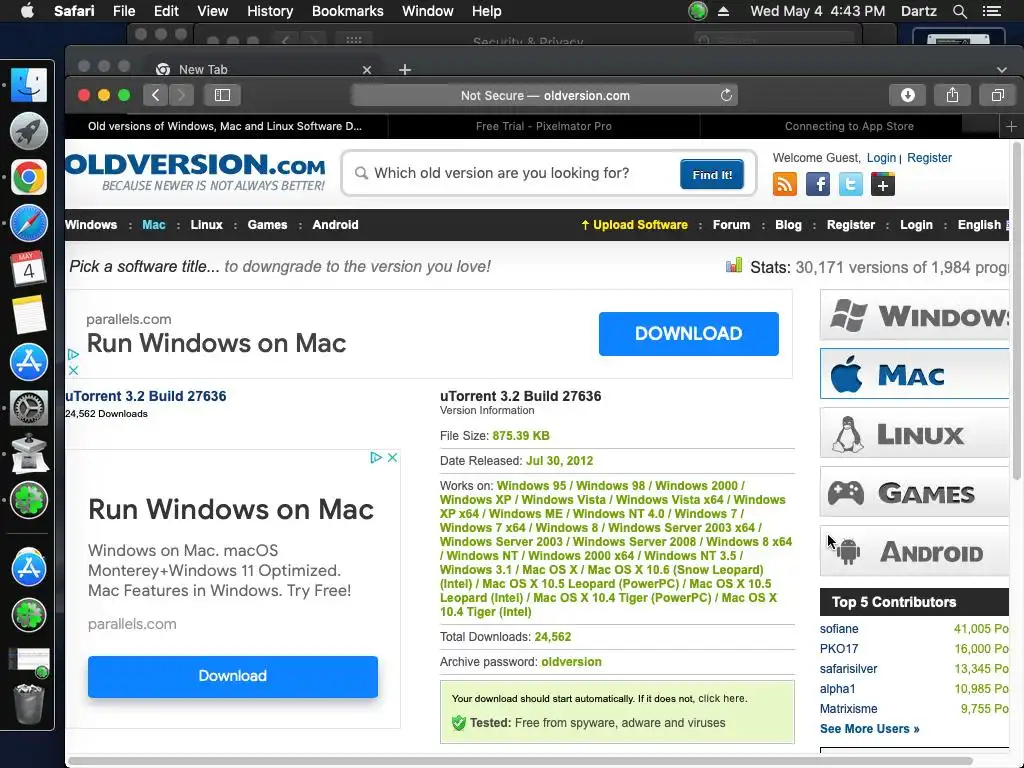Open Windows in site navigation bar
Viewport: 1024px width, 768px height.
click(x=91, y=225)
